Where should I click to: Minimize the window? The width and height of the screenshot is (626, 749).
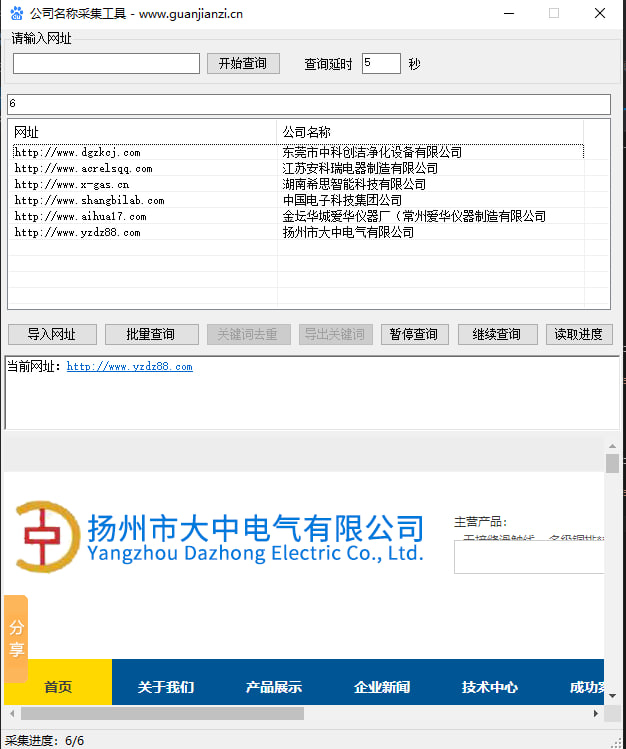[x=509, y=13]
